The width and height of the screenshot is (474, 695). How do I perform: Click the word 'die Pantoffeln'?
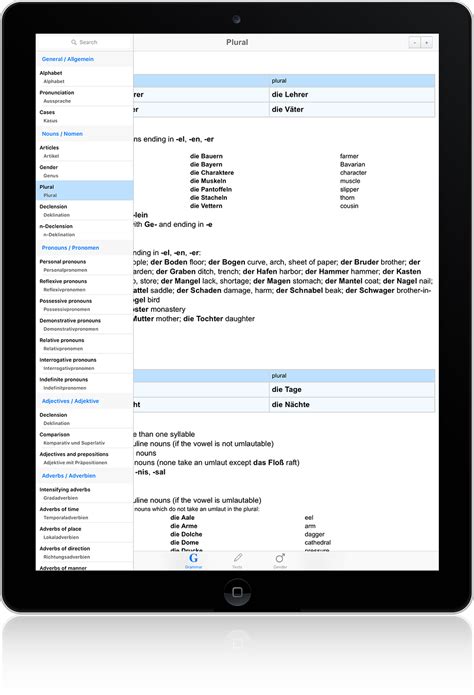211,189
